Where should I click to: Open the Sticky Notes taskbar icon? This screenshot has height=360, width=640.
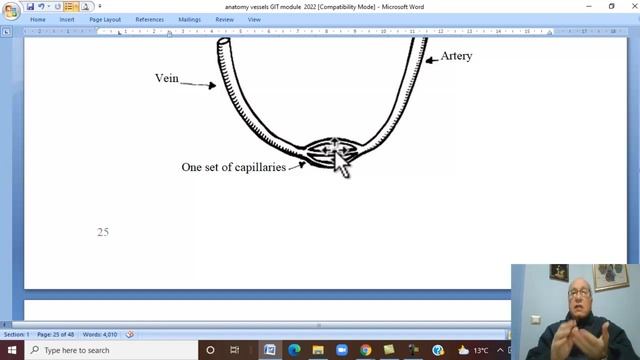click(389, 350)
